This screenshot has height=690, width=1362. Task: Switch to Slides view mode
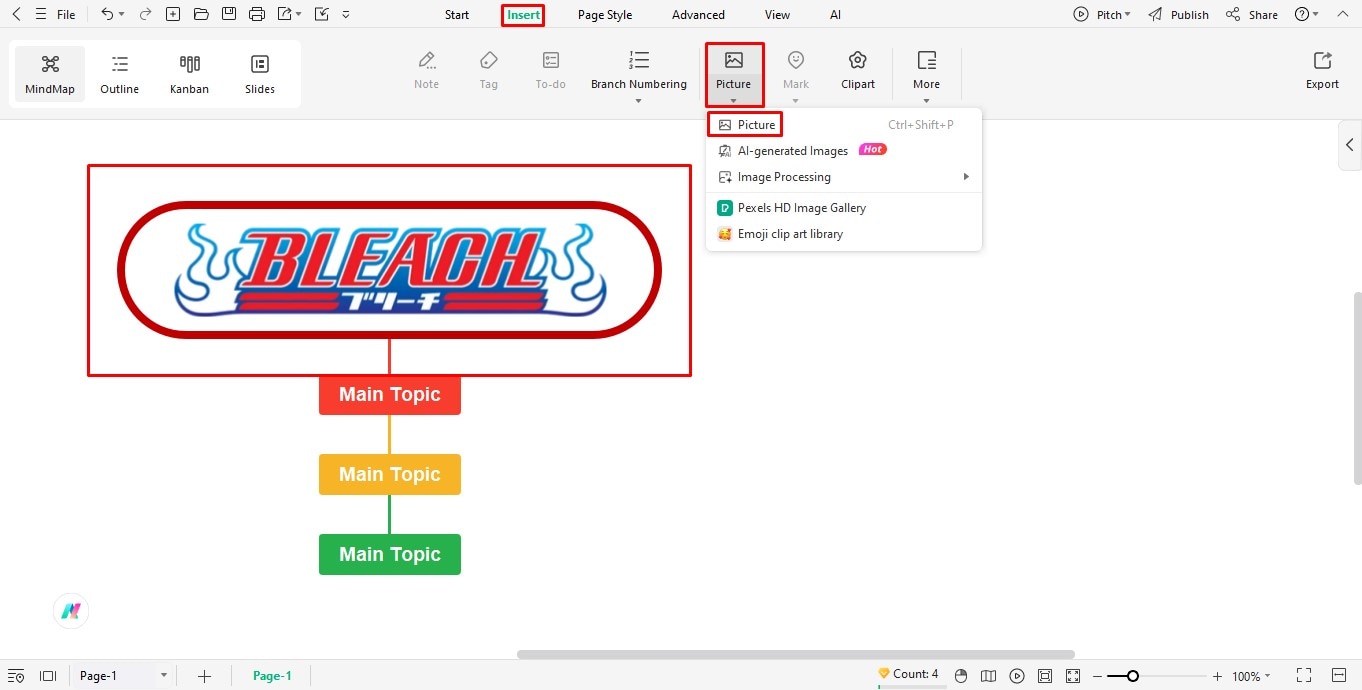click(x=260, y=74)
